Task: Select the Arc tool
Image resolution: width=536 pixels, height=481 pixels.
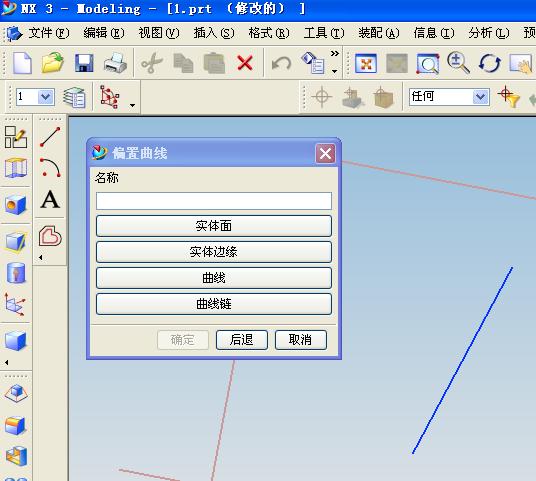Action: coord(50,168)
